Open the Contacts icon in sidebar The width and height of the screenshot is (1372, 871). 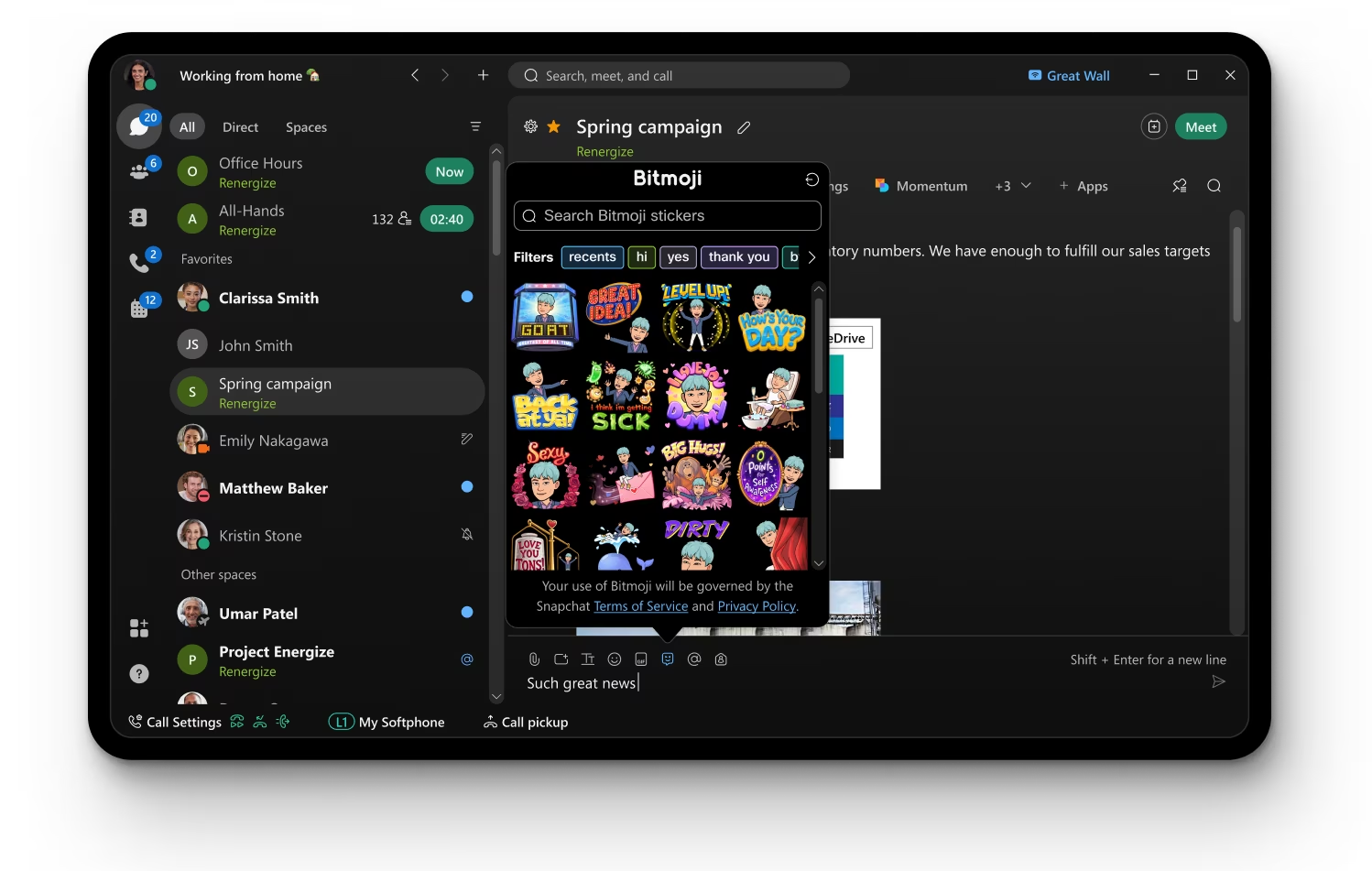(x=138, y=217)
